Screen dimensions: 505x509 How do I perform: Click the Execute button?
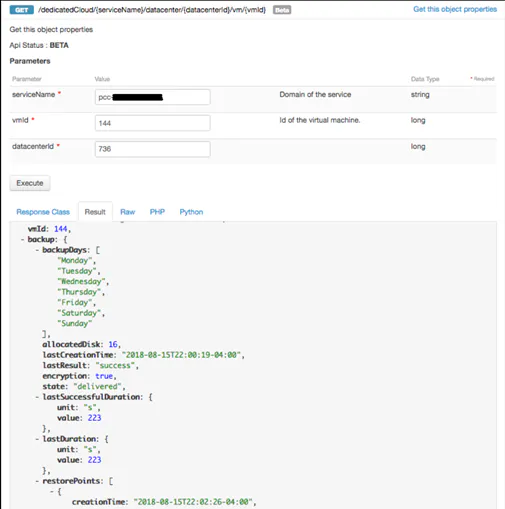click(30, 183)
